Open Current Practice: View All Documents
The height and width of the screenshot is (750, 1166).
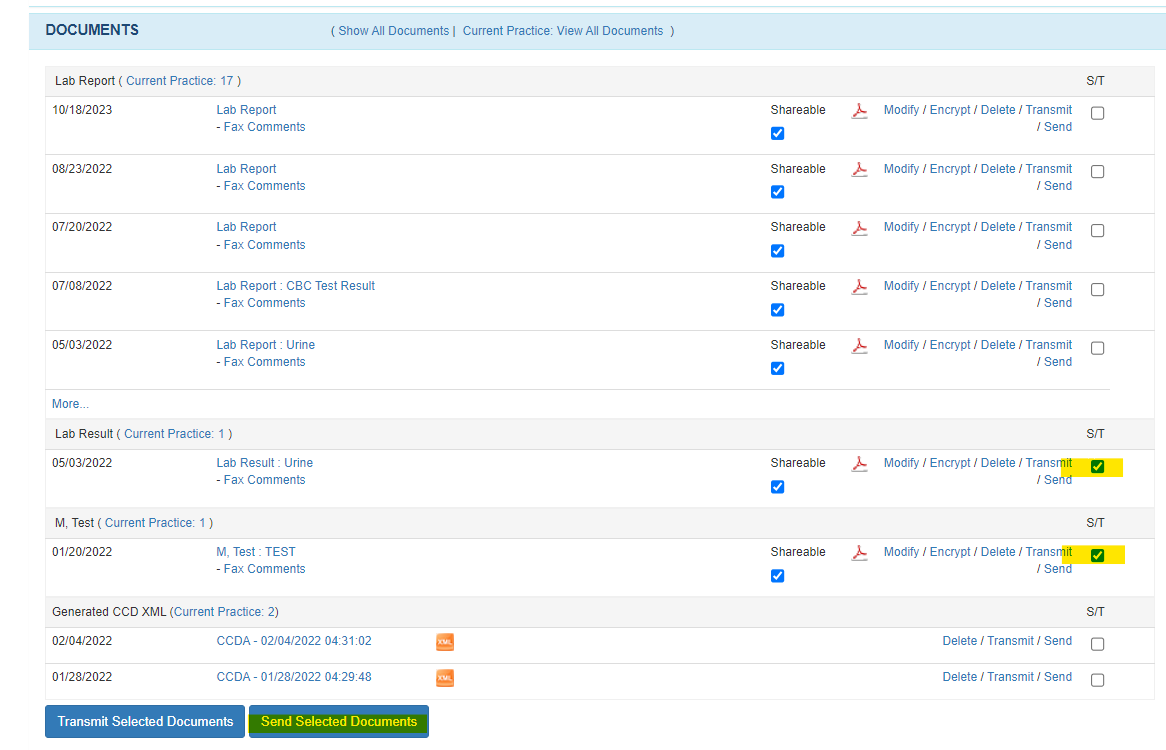point(562,31)
